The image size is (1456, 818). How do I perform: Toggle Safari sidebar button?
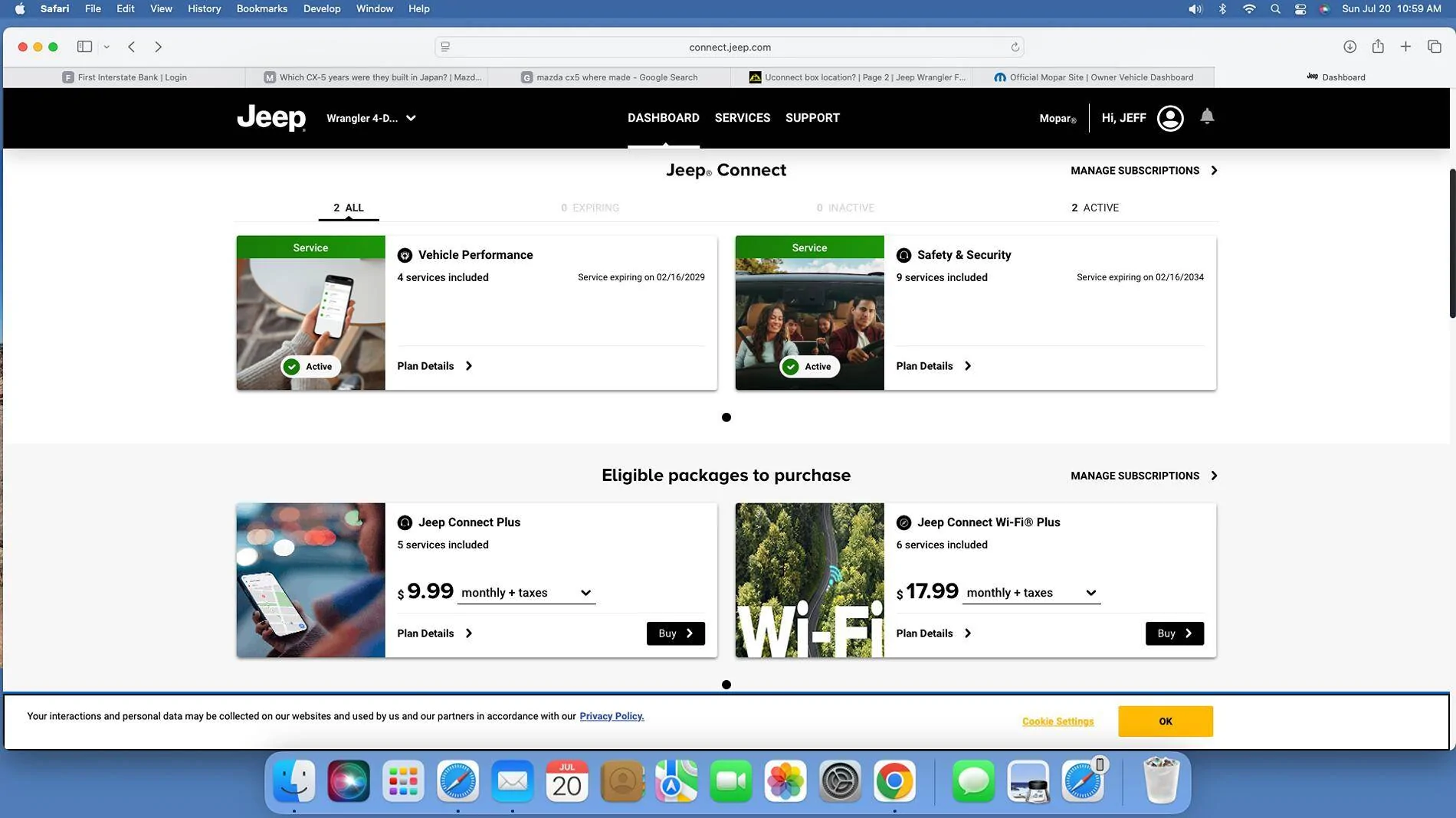(84, 47)
